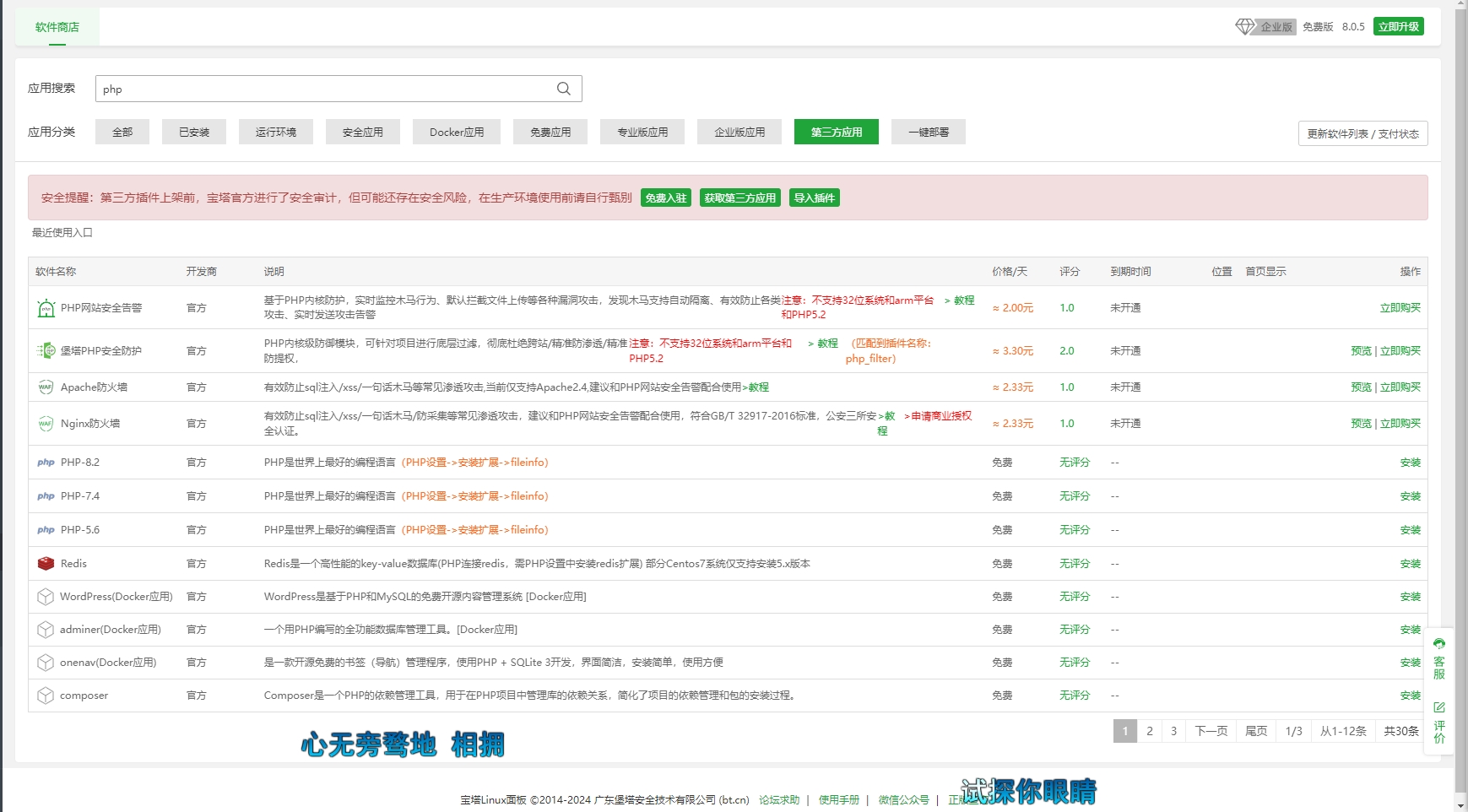Click the Nginx防火墙 WAF icon

click(46, 424)
